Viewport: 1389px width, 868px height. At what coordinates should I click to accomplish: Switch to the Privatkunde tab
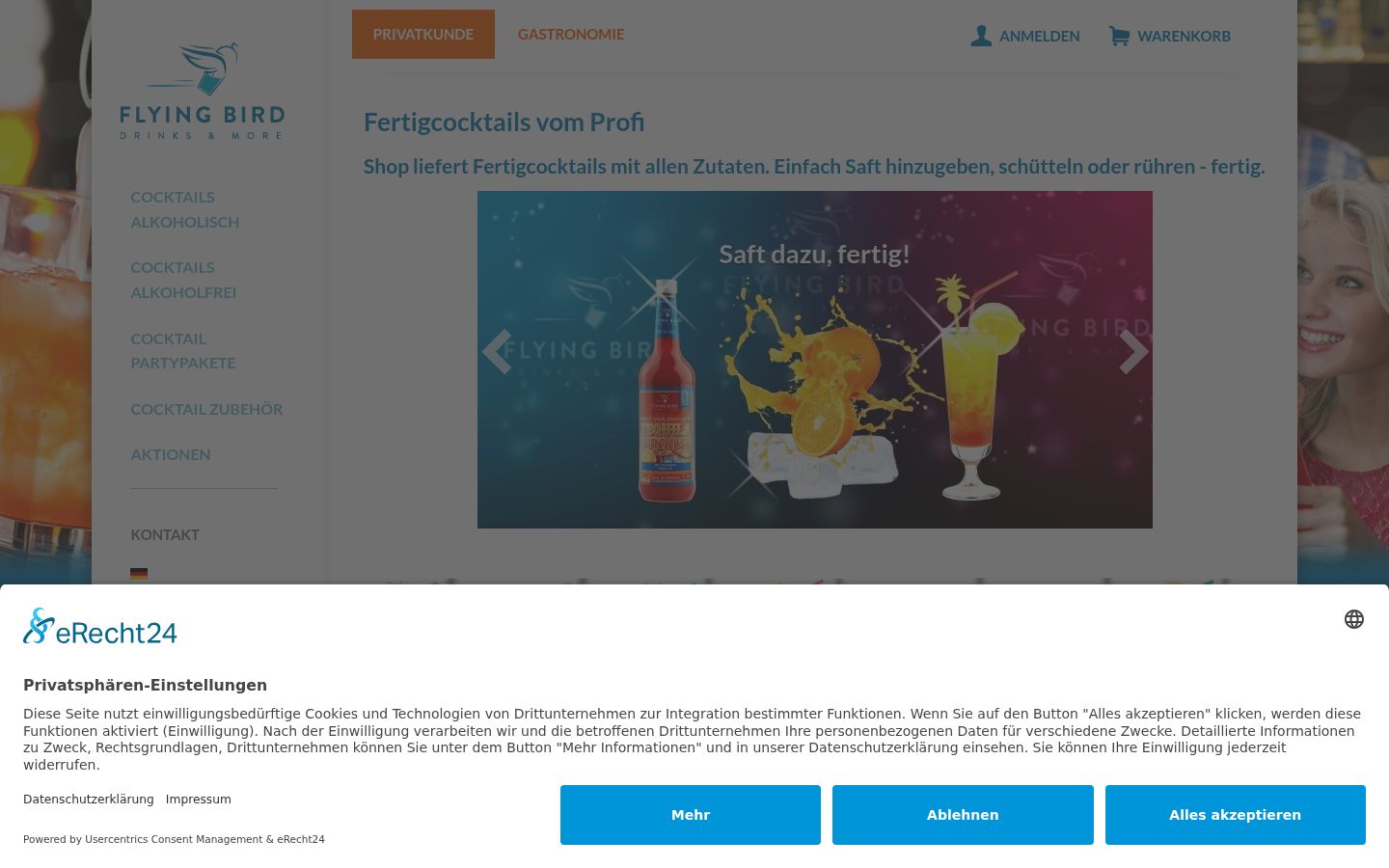[423, 34]
